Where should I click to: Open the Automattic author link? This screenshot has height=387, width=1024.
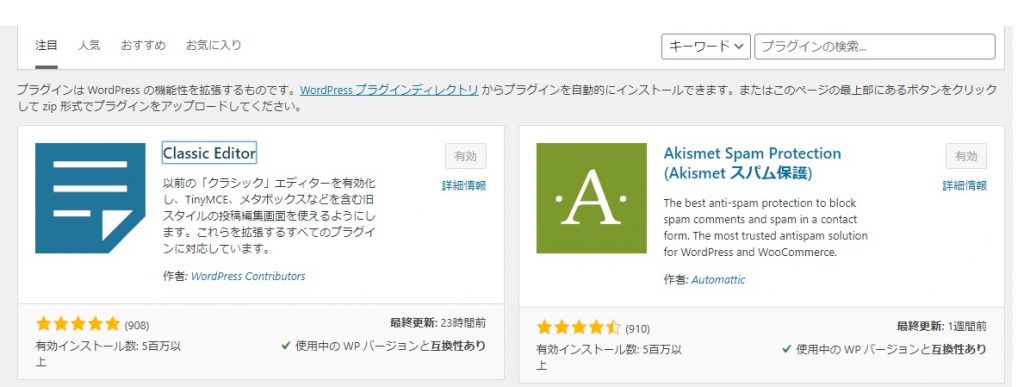point(718,280)
